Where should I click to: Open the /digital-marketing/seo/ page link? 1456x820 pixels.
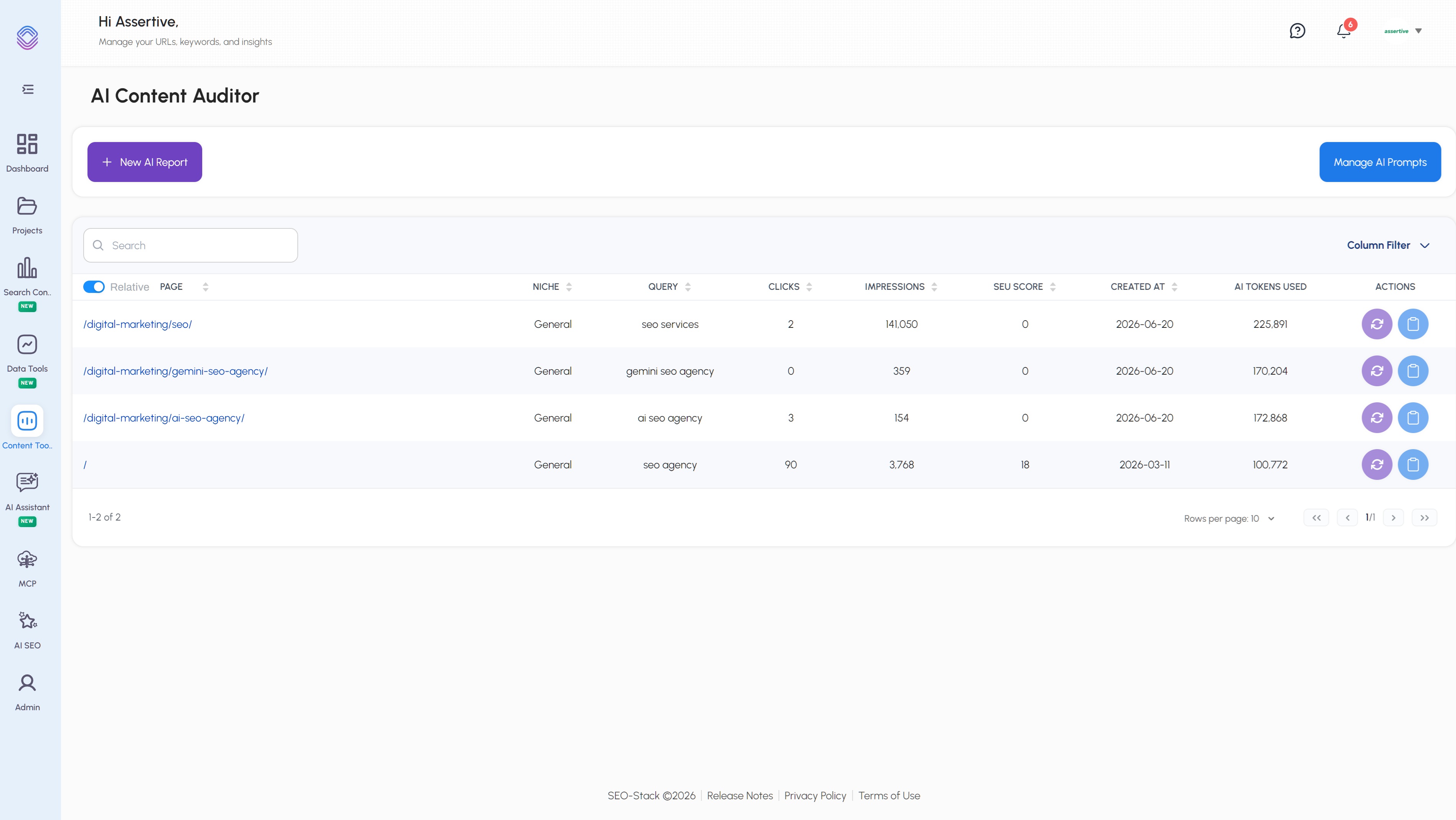(x=138, y=324)
